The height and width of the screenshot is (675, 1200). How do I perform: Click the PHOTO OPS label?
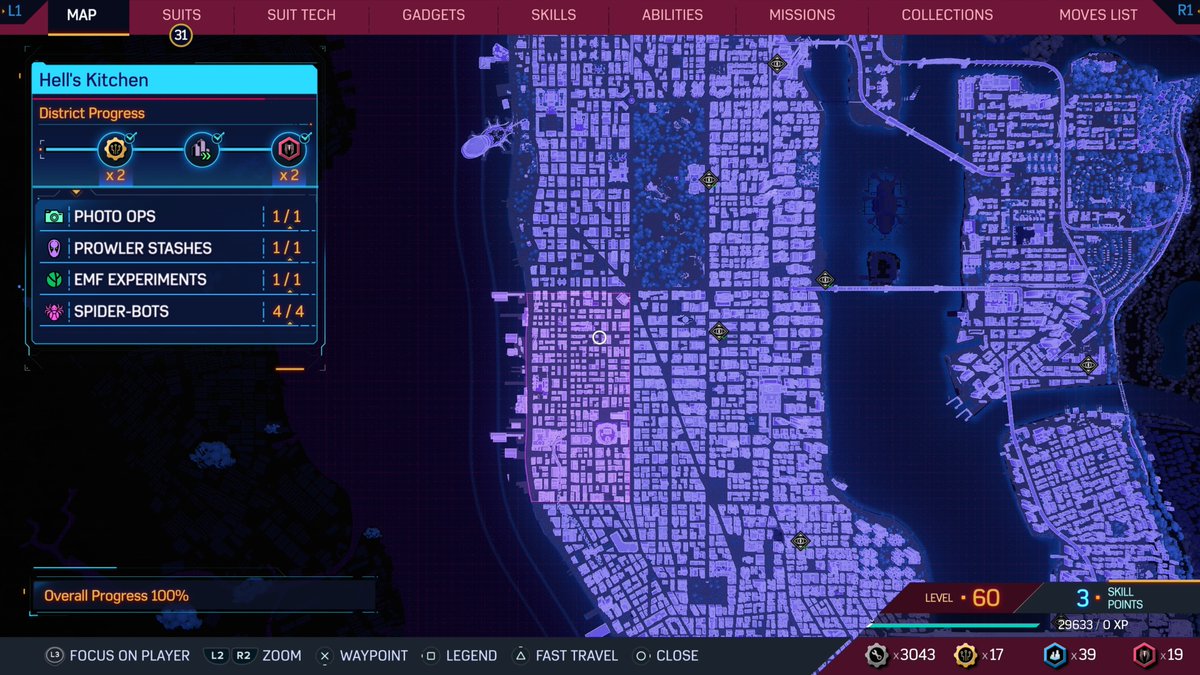coord(115,216)
